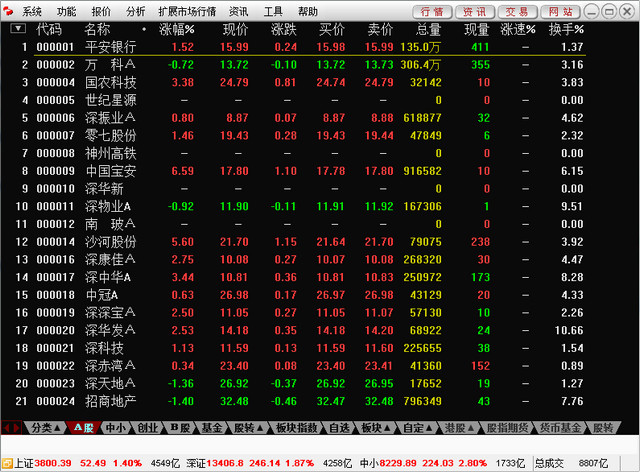
Task: Select stock row 深振业A
Action: point(299,118)
